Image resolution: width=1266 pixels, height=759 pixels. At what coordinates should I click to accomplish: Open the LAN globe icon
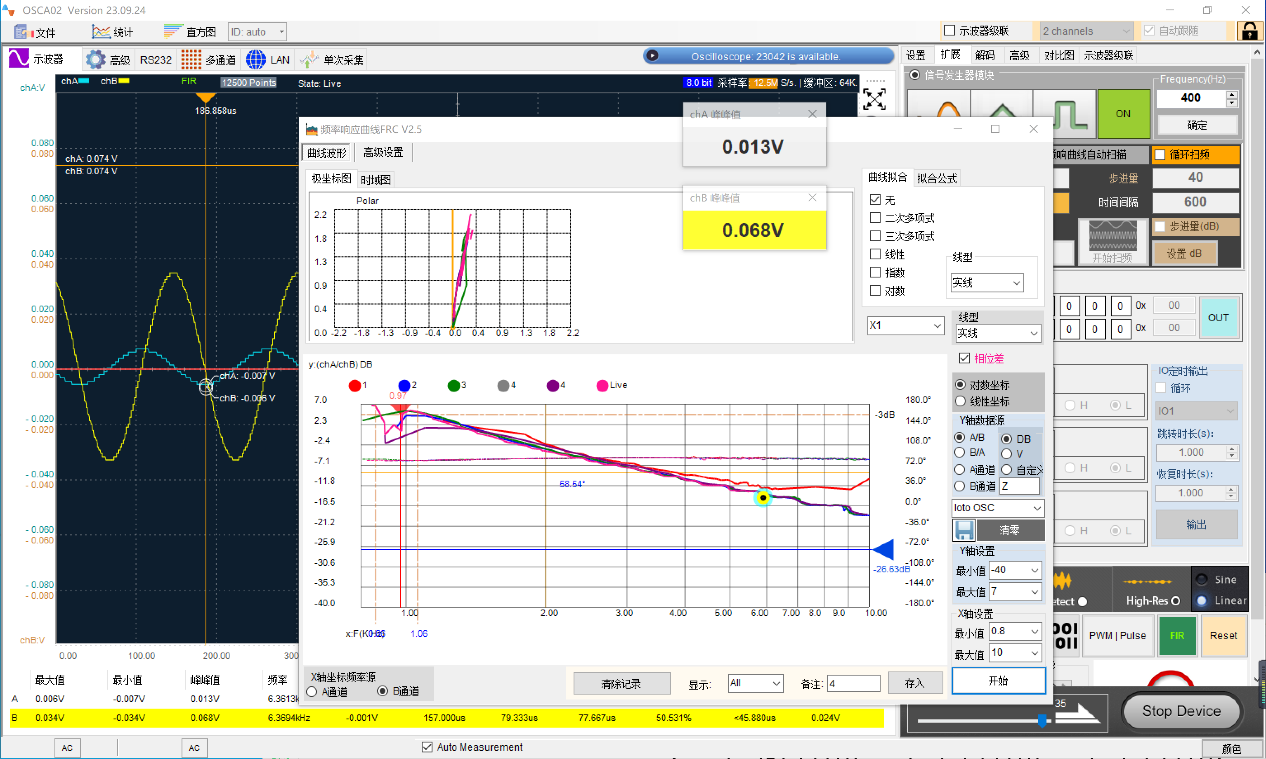pyautogui.click(x=255, y=59)
